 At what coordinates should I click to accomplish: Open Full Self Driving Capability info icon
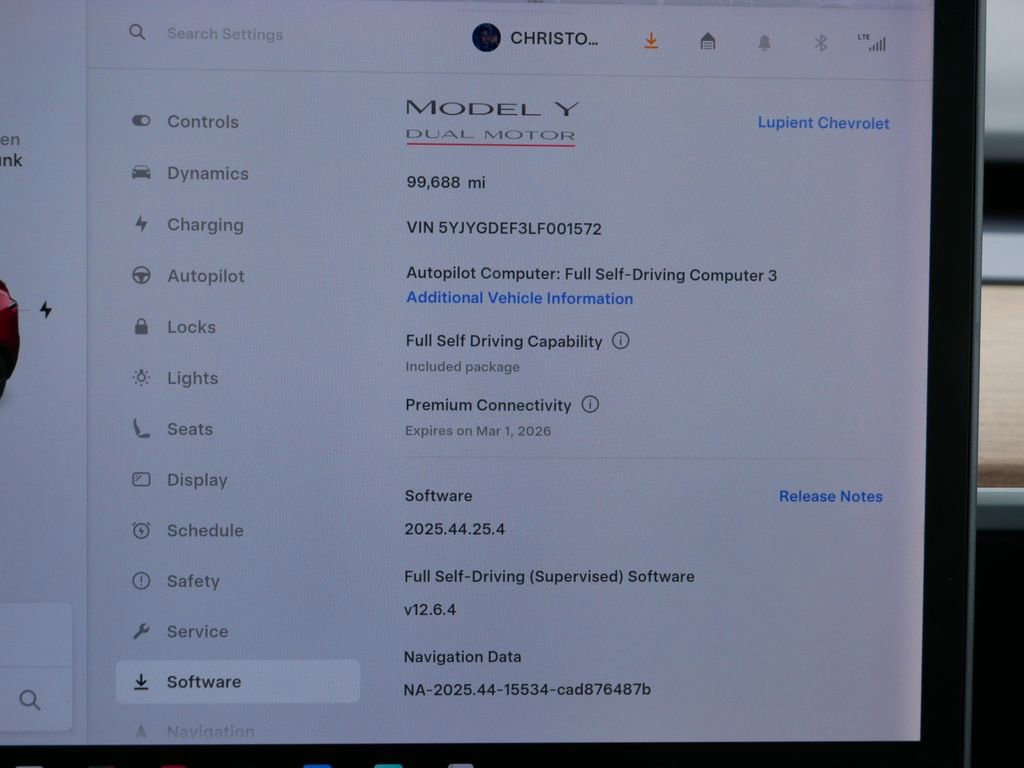pos(621,341)
